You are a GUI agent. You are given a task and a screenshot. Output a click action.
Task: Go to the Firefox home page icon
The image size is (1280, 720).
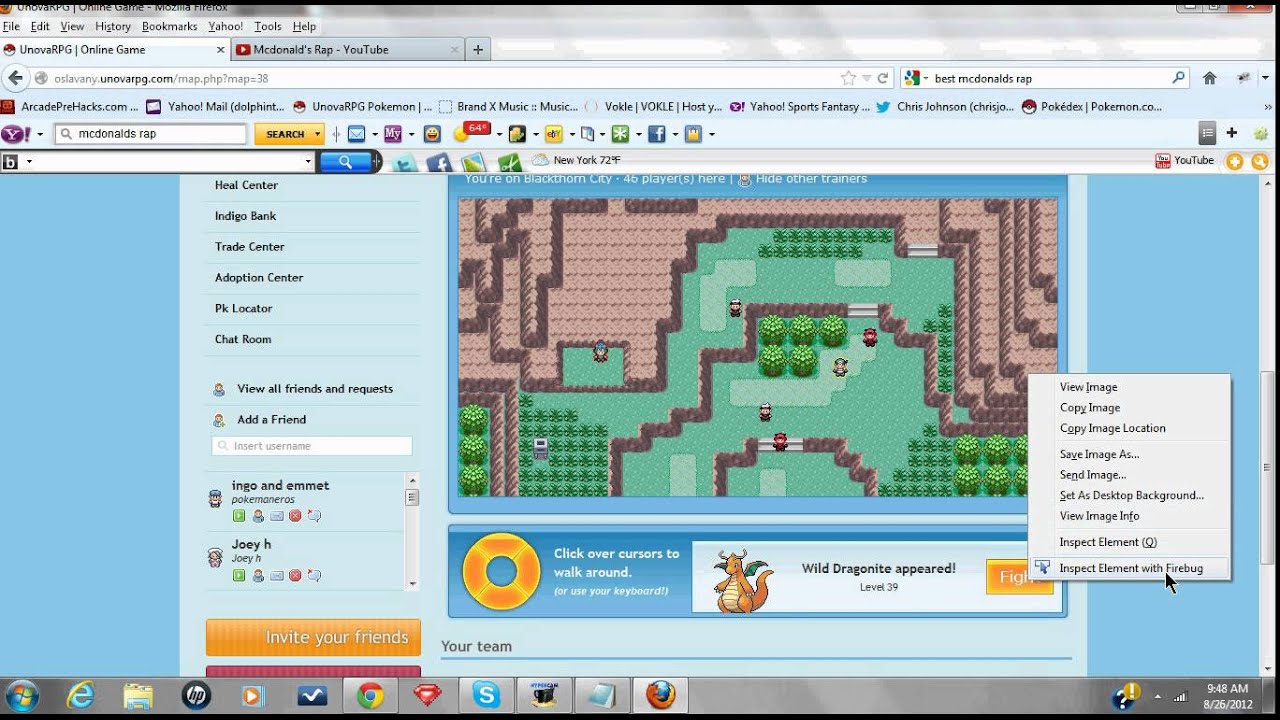pos(1209,78)
